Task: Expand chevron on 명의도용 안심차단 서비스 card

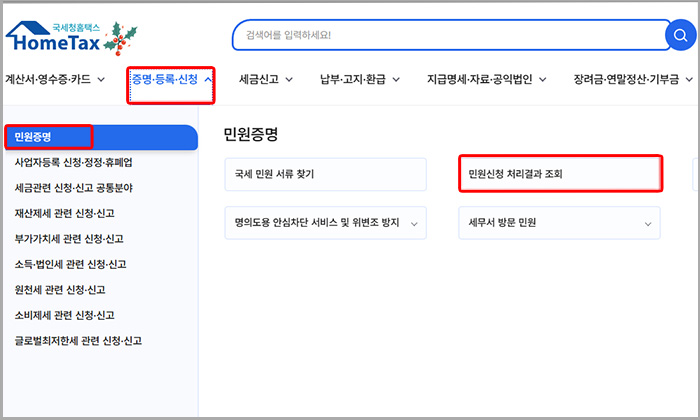Action: [414, 224]
